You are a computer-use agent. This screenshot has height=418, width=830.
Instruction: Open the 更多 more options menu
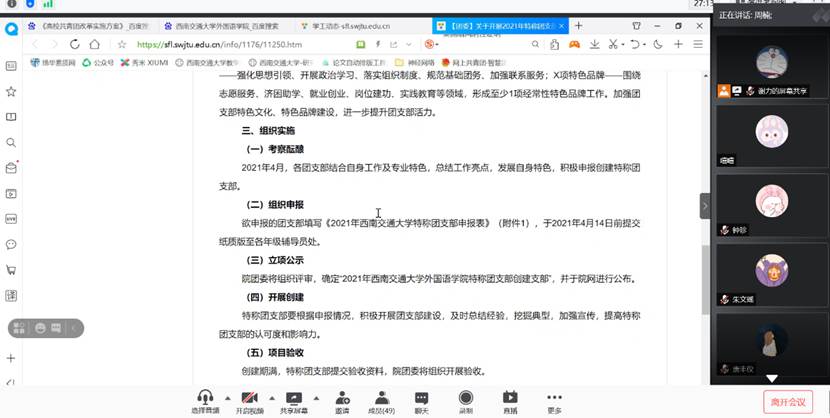click(554, 402)
